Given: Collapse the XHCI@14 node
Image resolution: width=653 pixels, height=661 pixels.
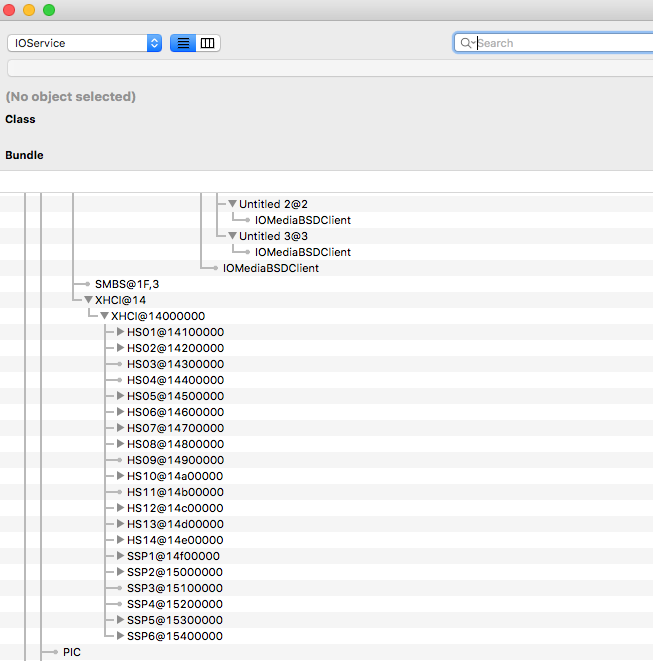Looking at the screenshot, I should (x=88, y=300).
